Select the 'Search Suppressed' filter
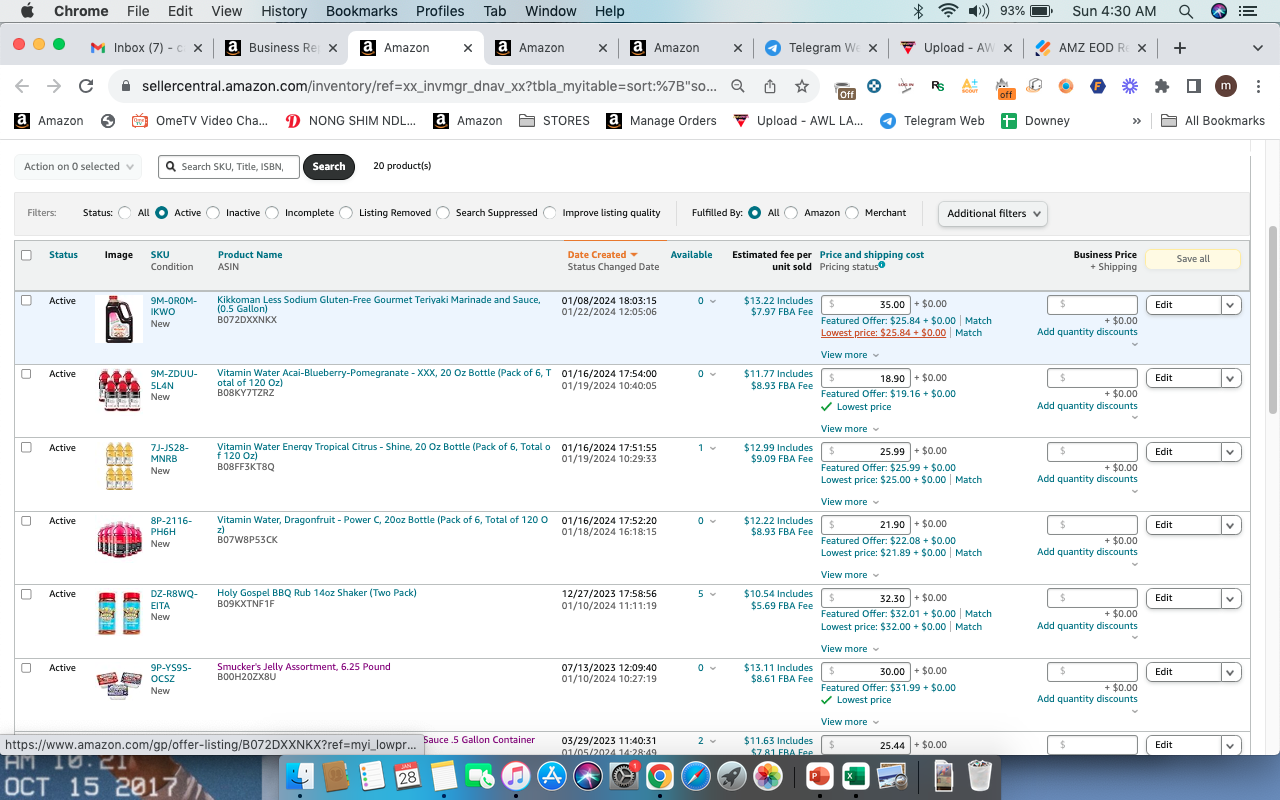 click(443, 213)
